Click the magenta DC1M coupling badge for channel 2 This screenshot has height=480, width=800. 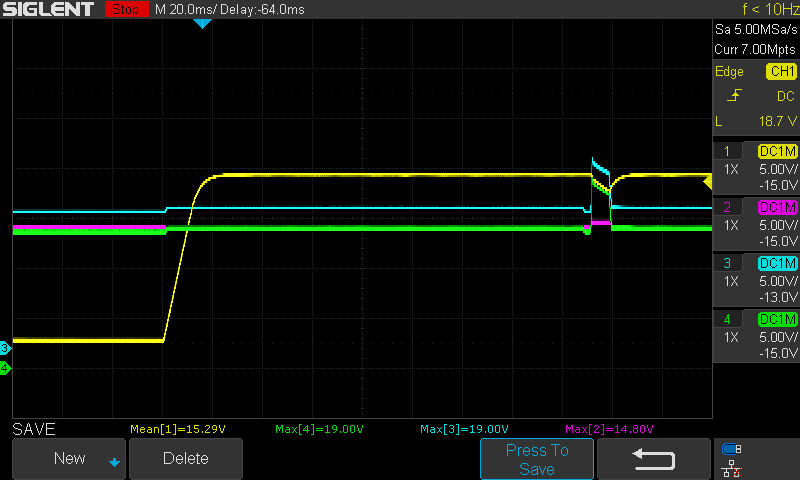(x=778, y=207)
